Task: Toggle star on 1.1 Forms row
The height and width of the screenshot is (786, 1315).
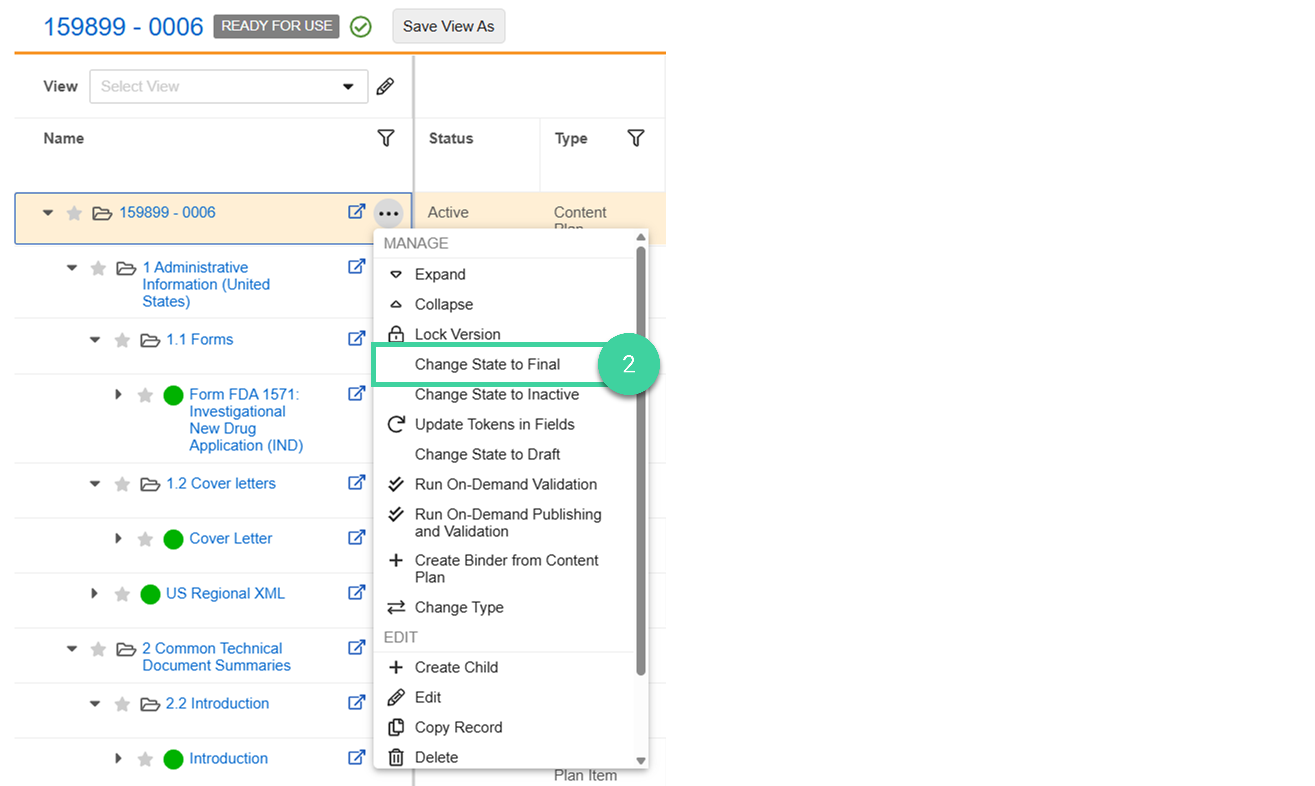Action: click(x=122, y=340)
